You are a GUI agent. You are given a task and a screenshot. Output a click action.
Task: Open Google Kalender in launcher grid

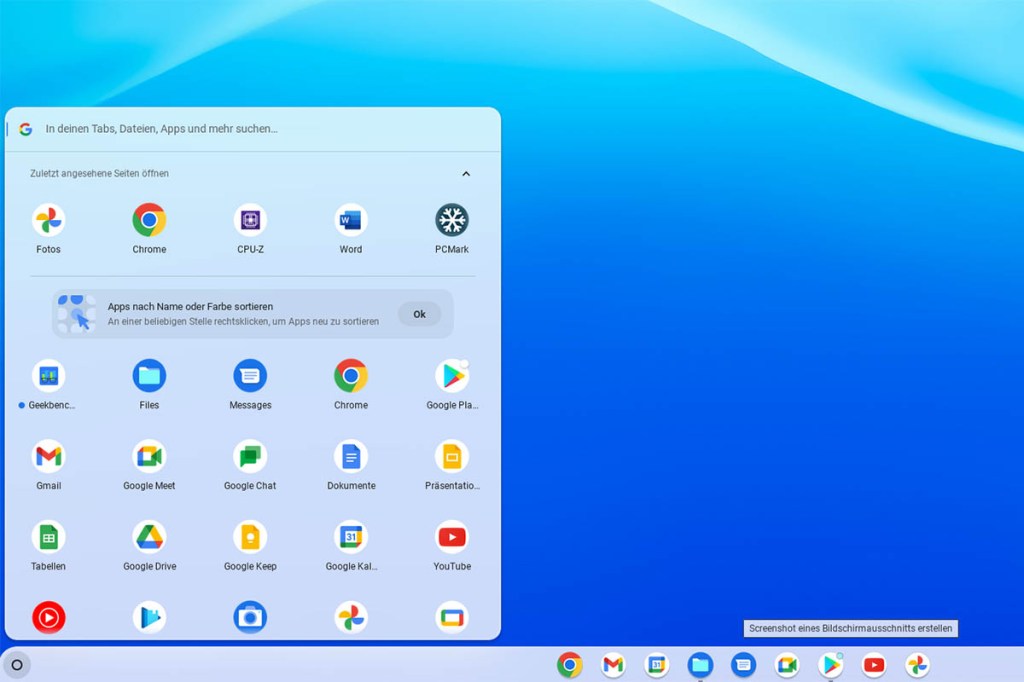click(351, 537)
